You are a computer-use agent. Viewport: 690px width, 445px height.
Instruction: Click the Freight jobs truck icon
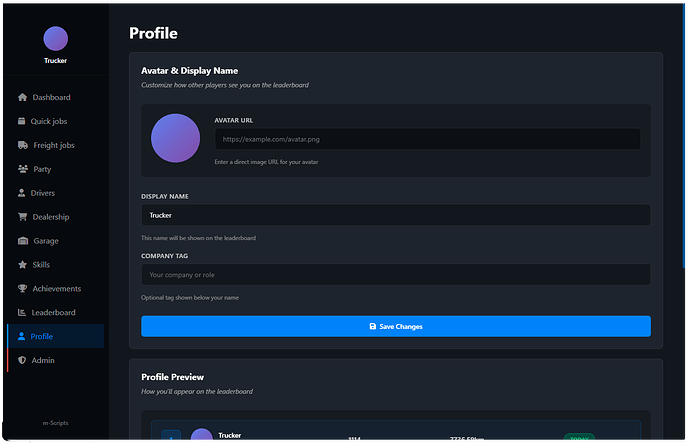[22, 145]
